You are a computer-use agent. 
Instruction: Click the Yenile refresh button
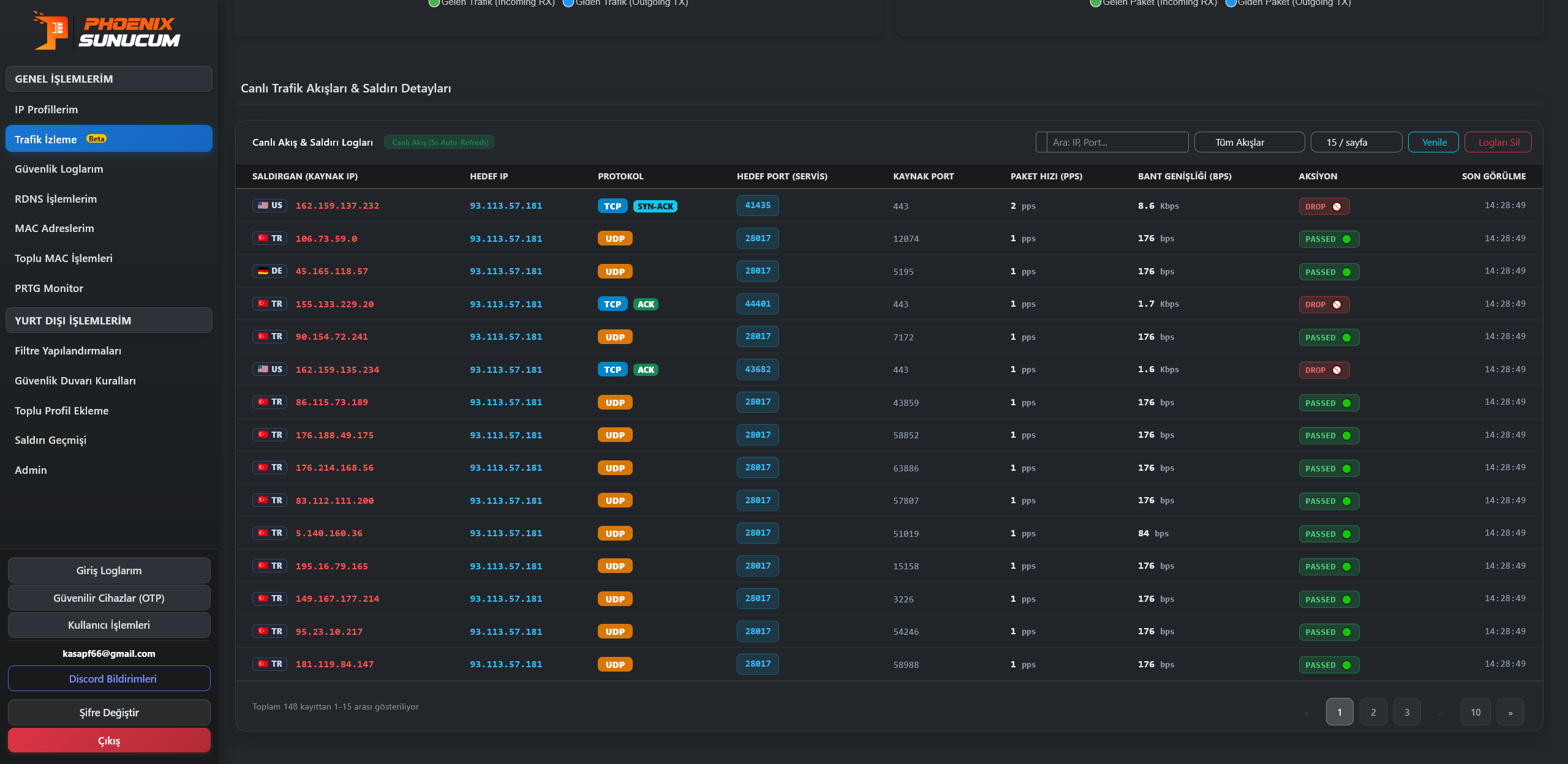(x=1434, y=142)
